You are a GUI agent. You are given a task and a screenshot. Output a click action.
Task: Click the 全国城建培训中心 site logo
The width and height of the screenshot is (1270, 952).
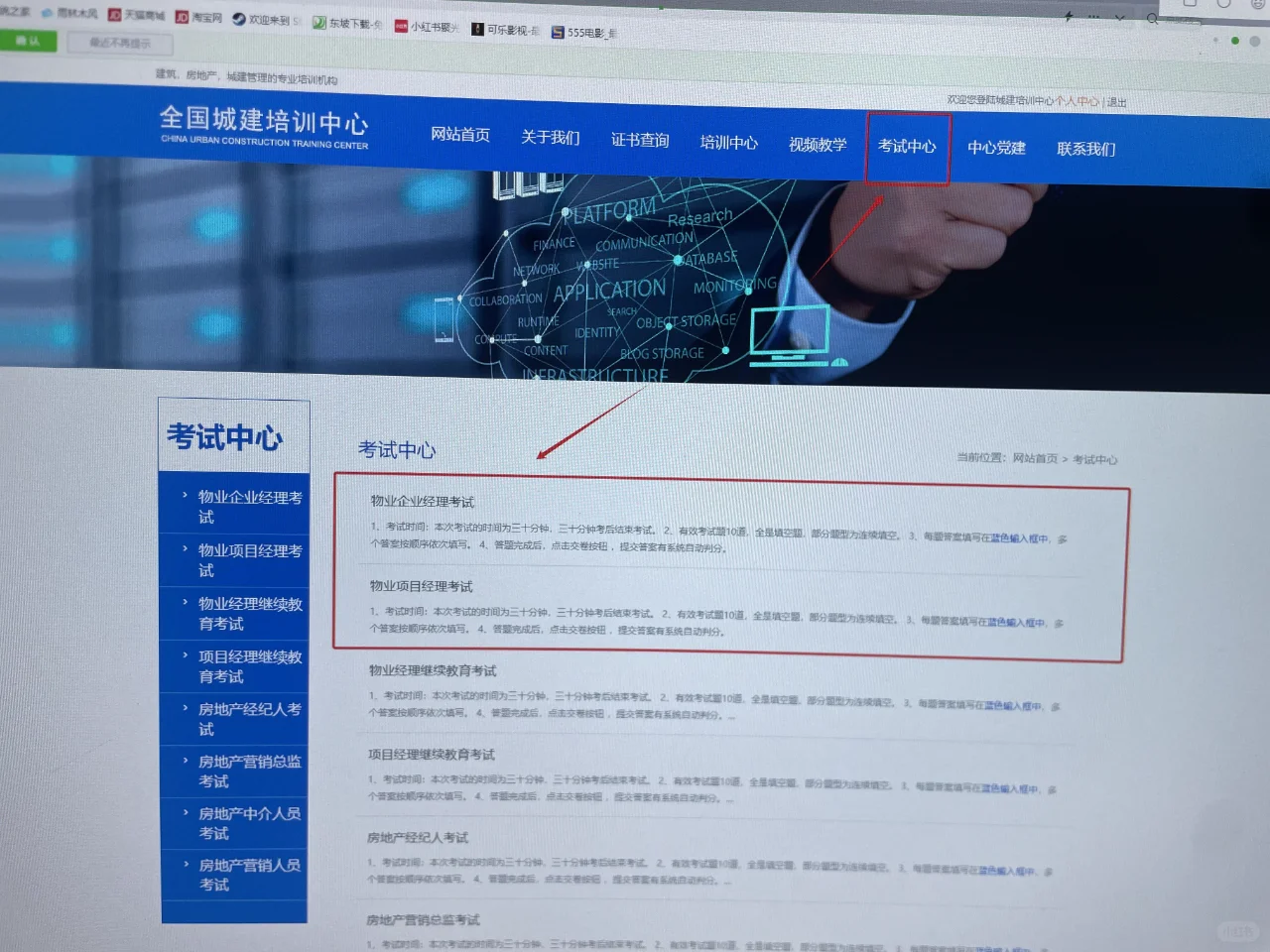click(264, 127)
